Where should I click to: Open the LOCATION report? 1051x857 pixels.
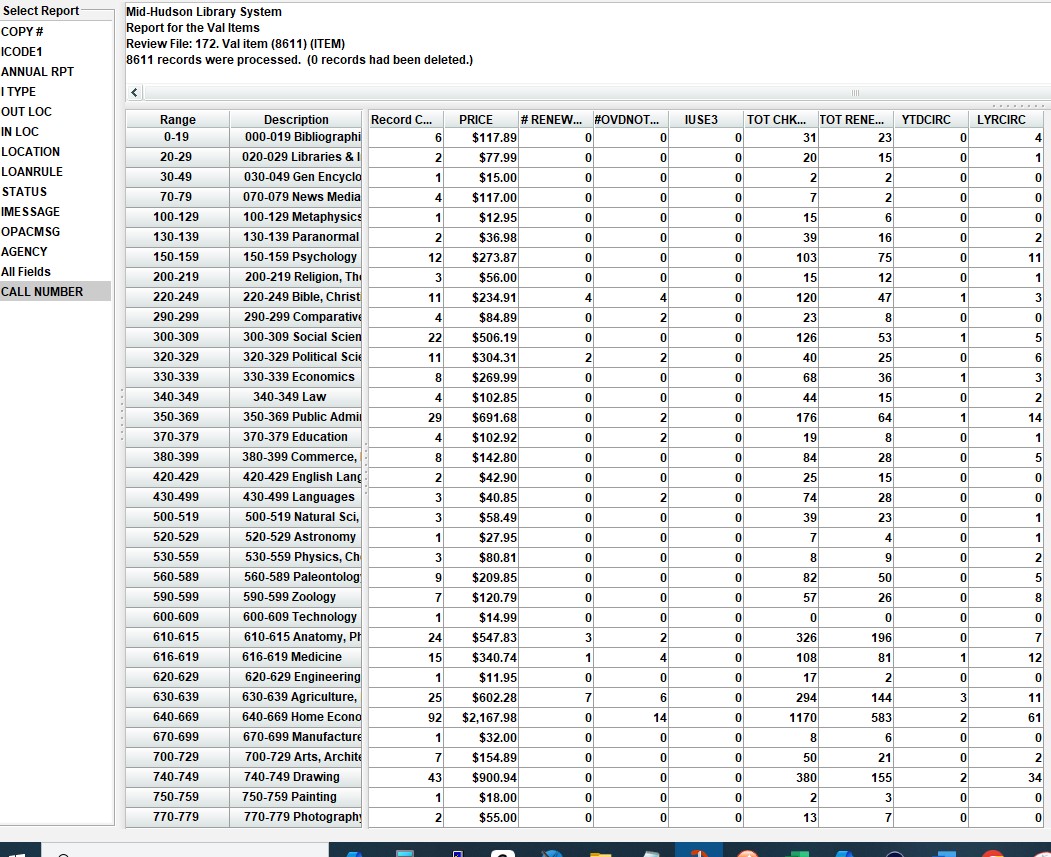point(56,152)
